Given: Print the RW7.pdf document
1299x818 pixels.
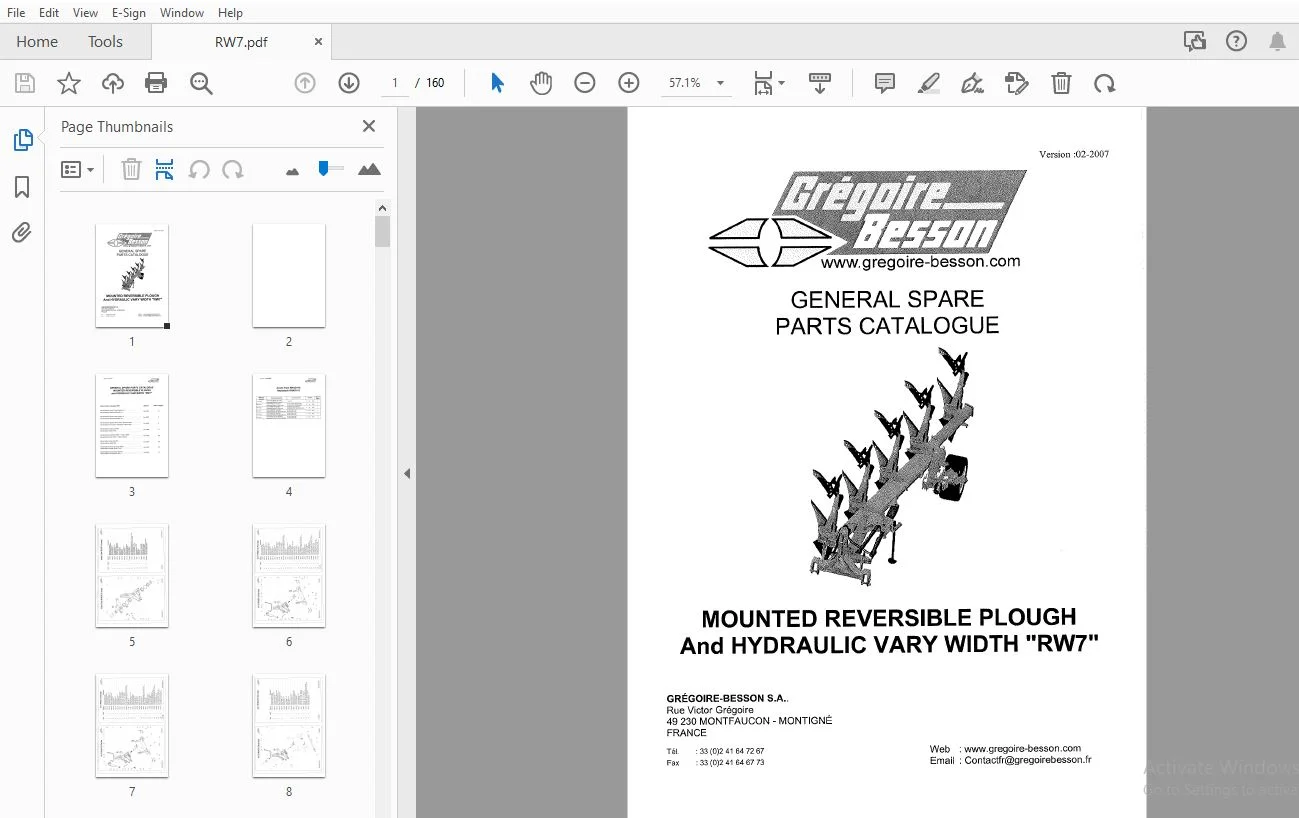Looking at the screenshot, I should coord(156,83).
